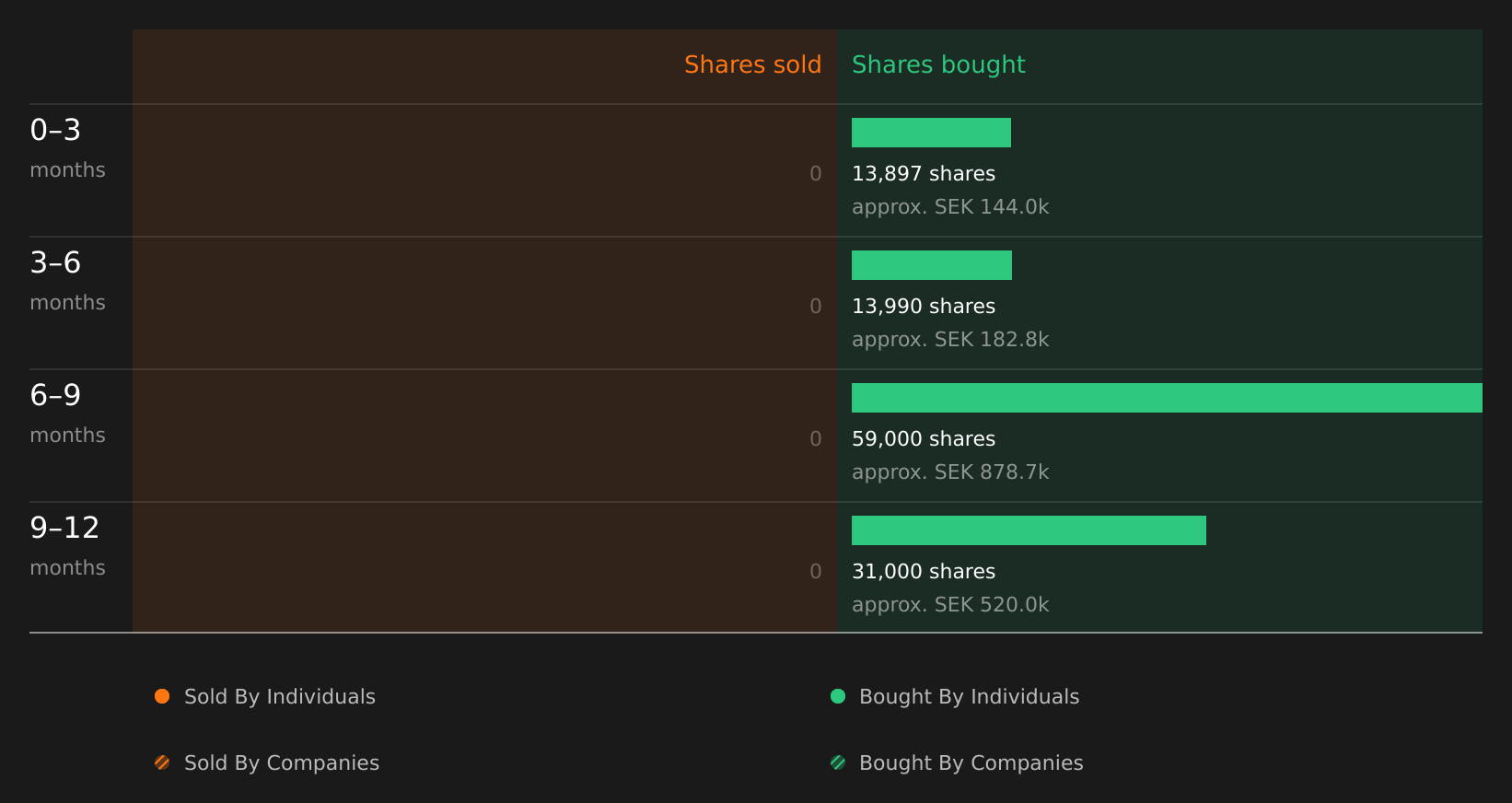Select the Bought By Individuals legend label
This screenshot has width=1512, height=803.
point(970,697)
